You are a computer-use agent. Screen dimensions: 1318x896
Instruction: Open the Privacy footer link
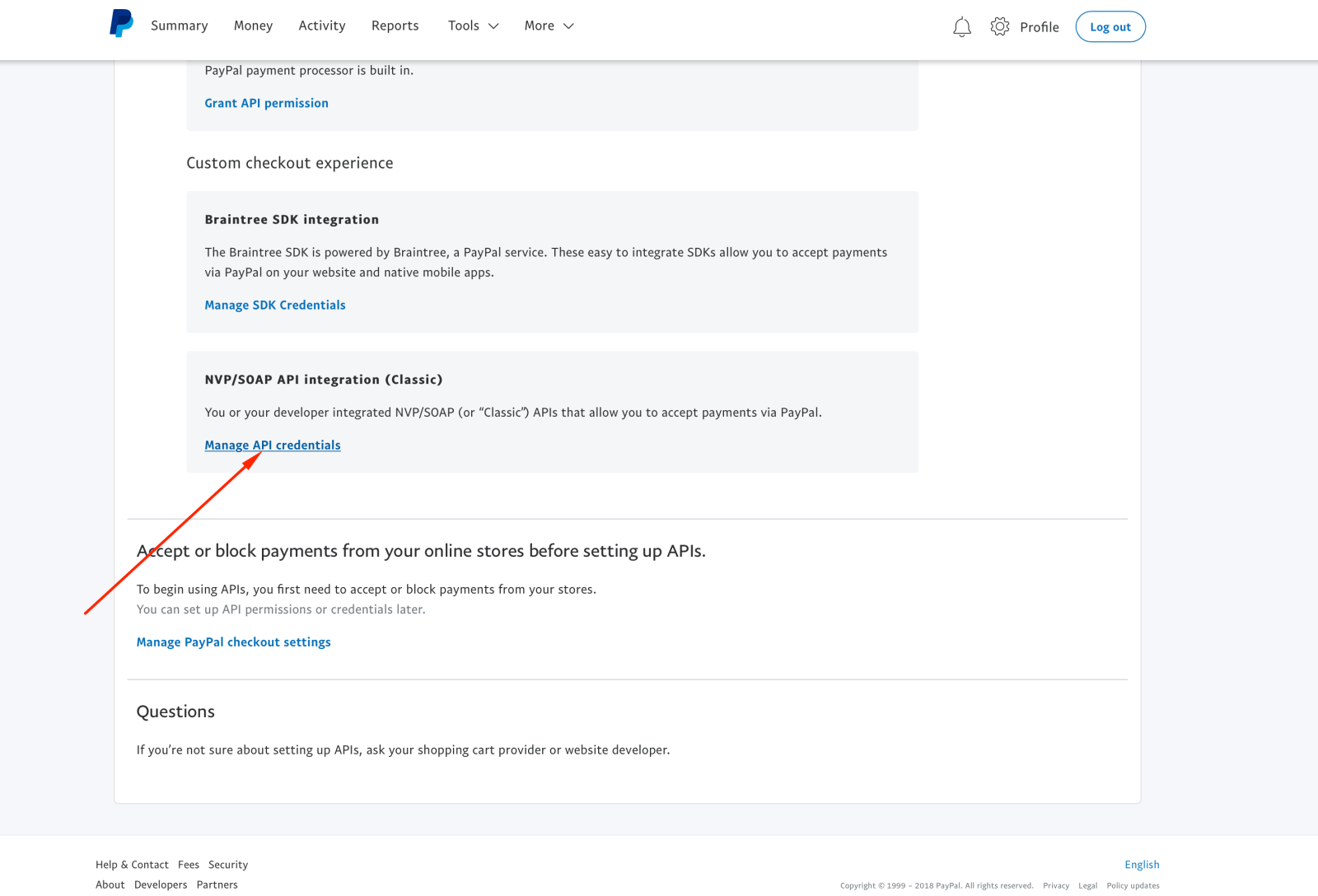tap(1056, 886)
